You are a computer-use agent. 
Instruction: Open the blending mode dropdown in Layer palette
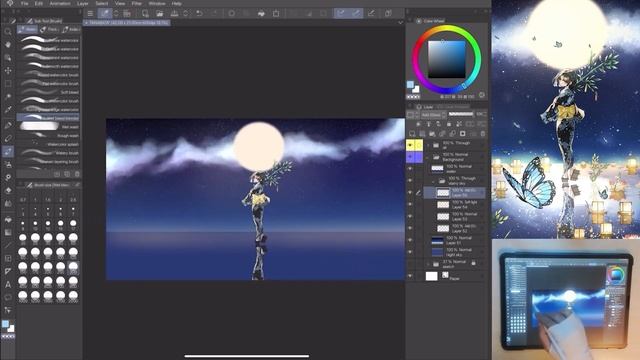[433, 115]
